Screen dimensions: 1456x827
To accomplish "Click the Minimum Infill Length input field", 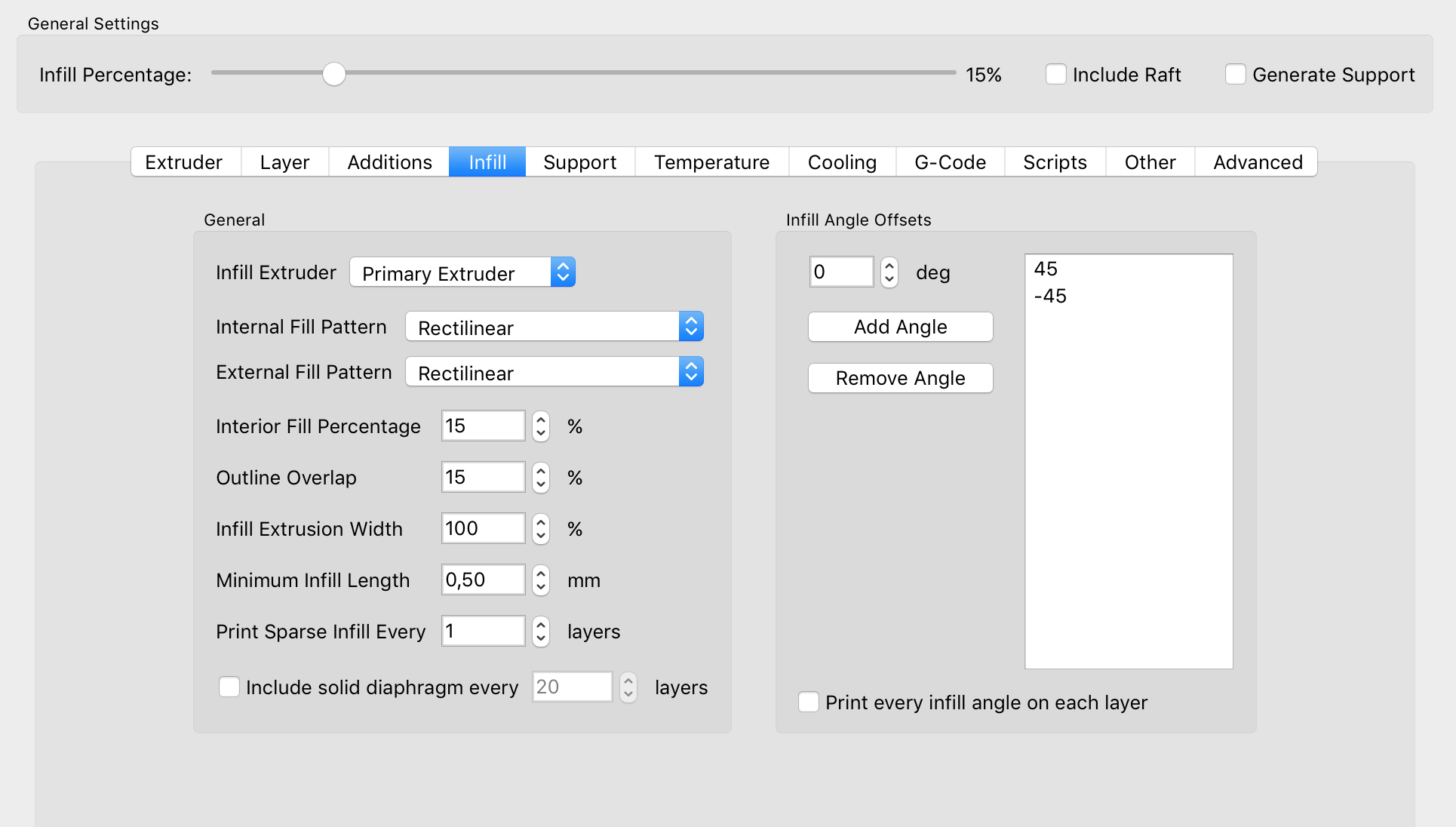I will pos(483,580).
